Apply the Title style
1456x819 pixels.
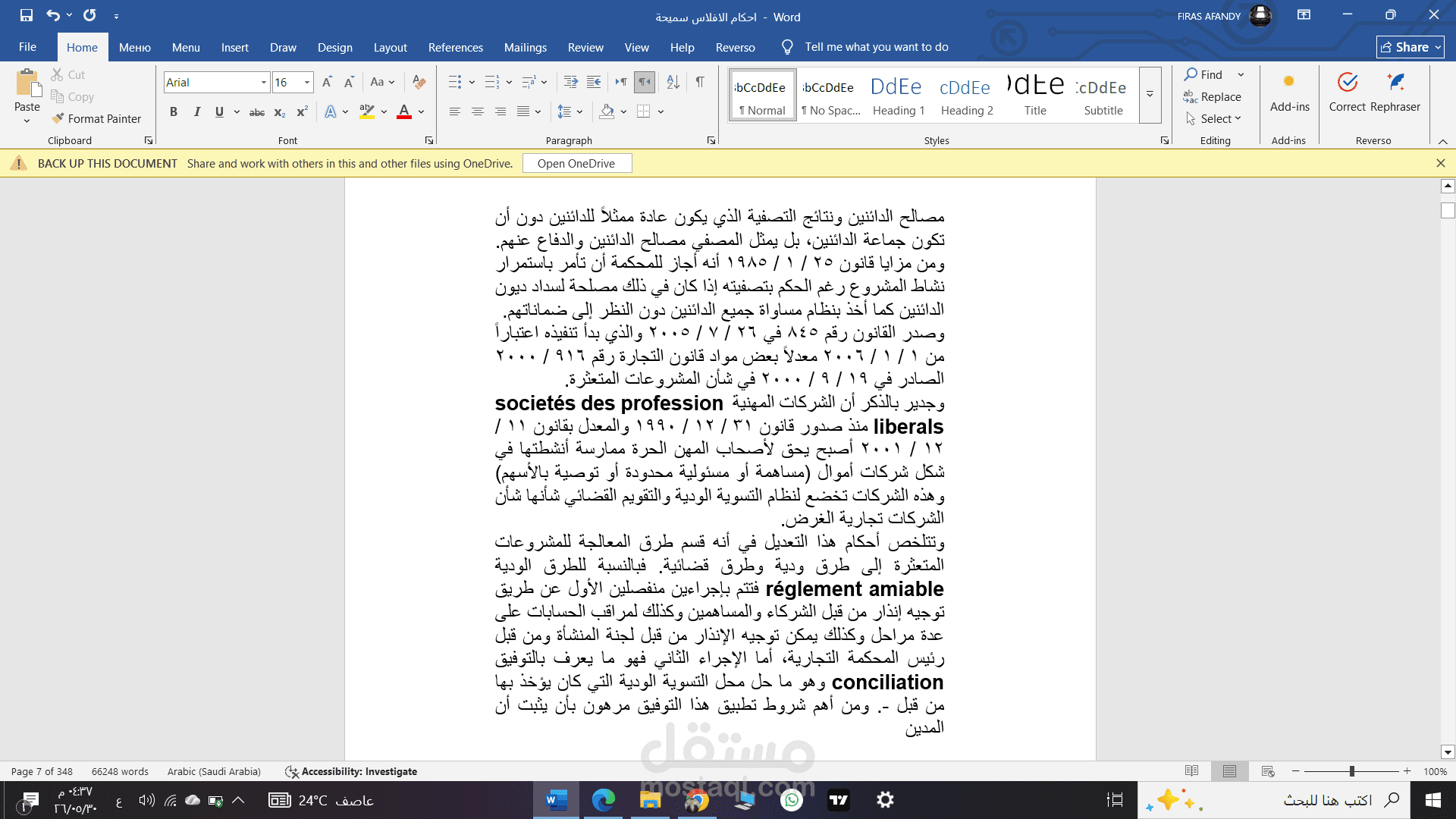pos(1035,96)
